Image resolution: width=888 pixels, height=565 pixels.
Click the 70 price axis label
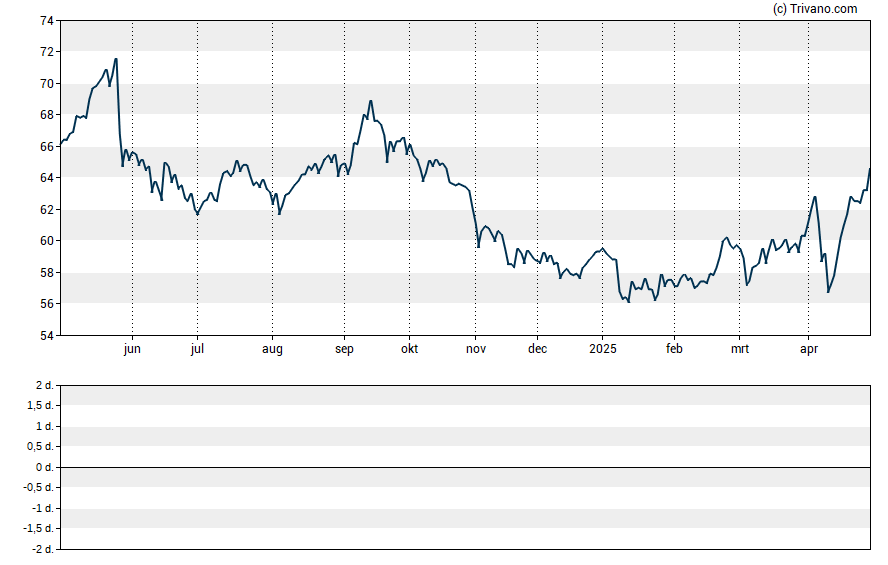tap(46, 84)
